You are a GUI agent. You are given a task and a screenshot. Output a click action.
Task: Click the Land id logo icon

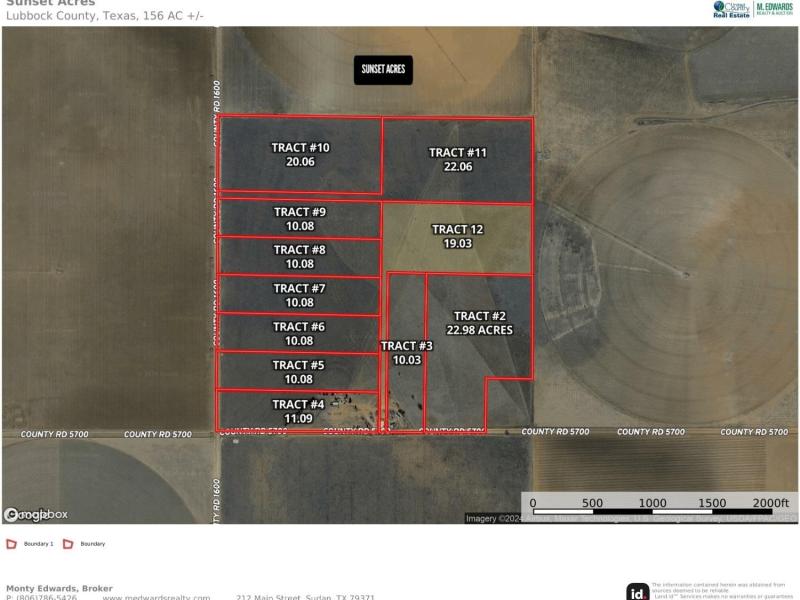tap(637, 591)
